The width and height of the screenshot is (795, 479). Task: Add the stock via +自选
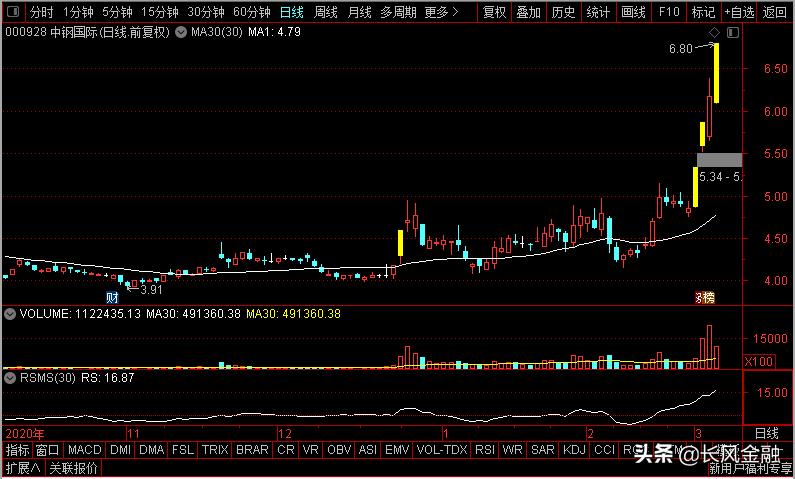pos(739,12)
